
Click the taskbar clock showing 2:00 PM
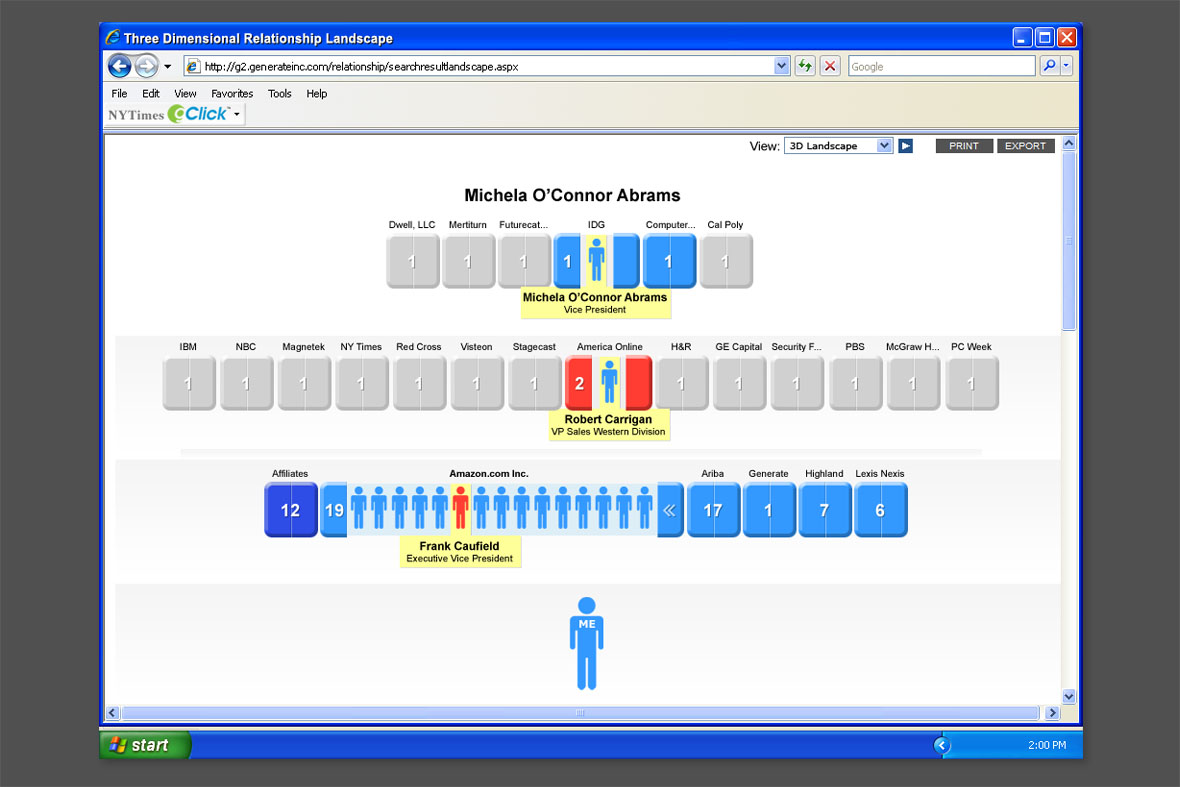pyautogui.click(x=1047, y=745)
